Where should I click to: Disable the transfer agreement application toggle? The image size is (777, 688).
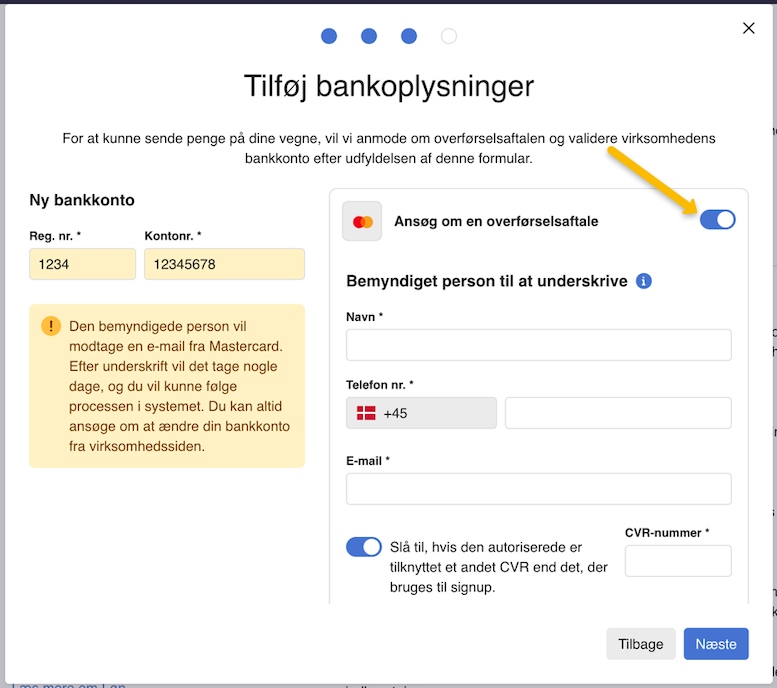click(717, 220)
